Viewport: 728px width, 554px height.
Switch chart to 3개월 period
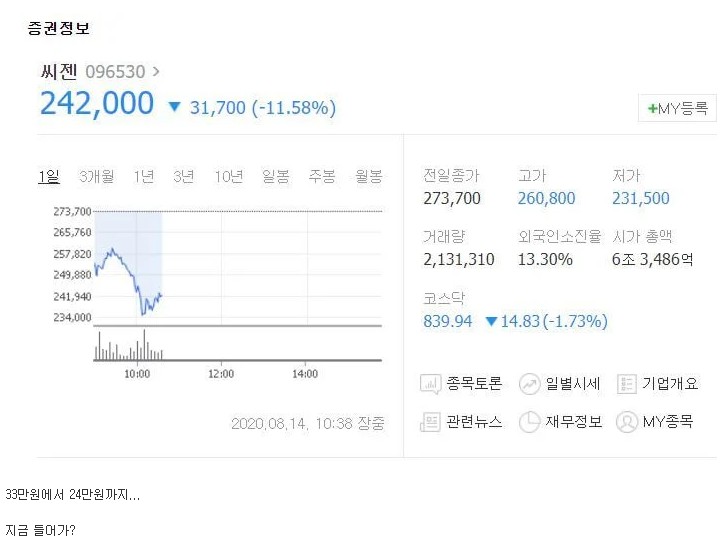point(97,176)
